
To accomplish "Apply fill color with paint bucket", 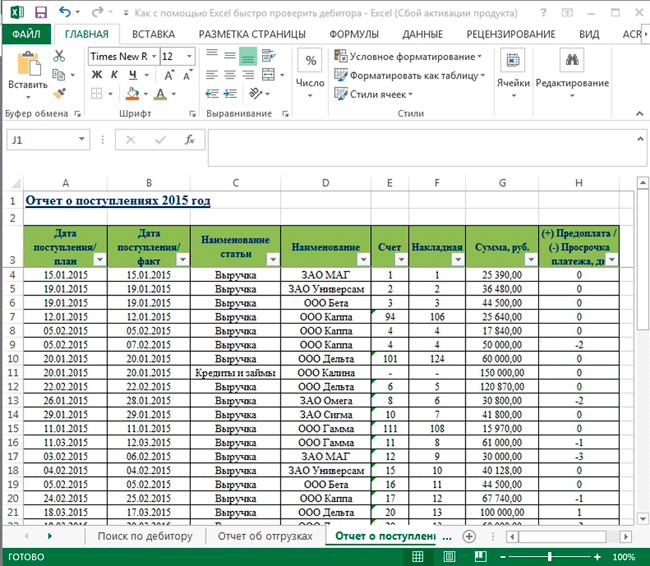I will coord(133,94).
